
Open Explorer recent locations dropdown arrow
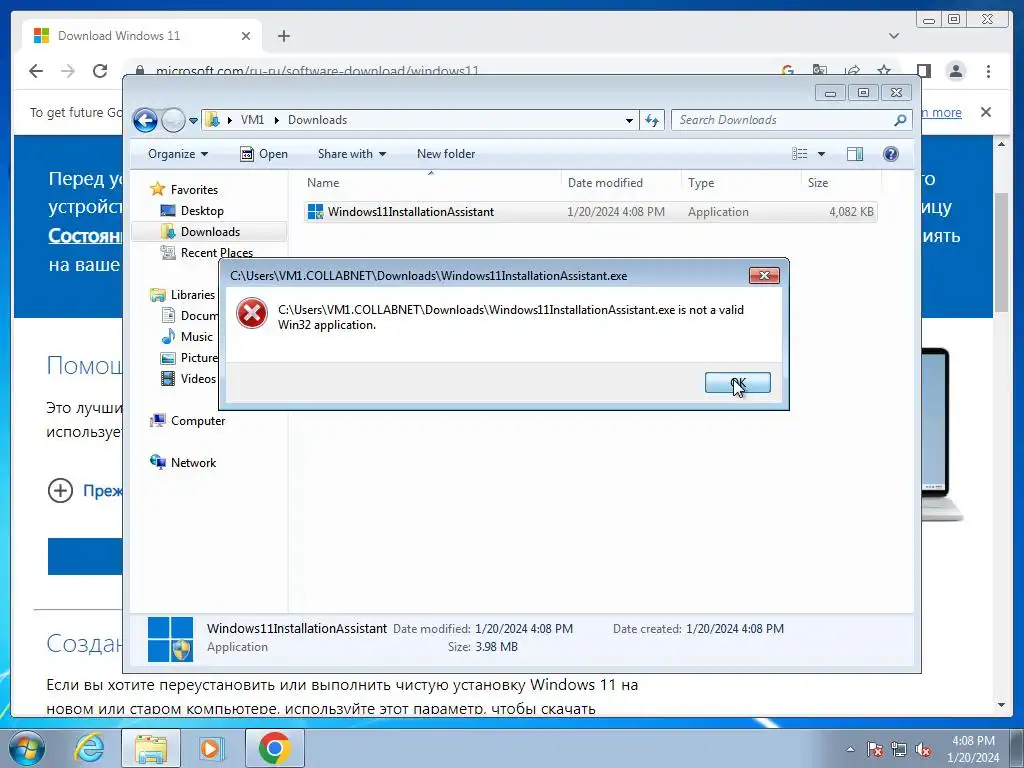193,121
